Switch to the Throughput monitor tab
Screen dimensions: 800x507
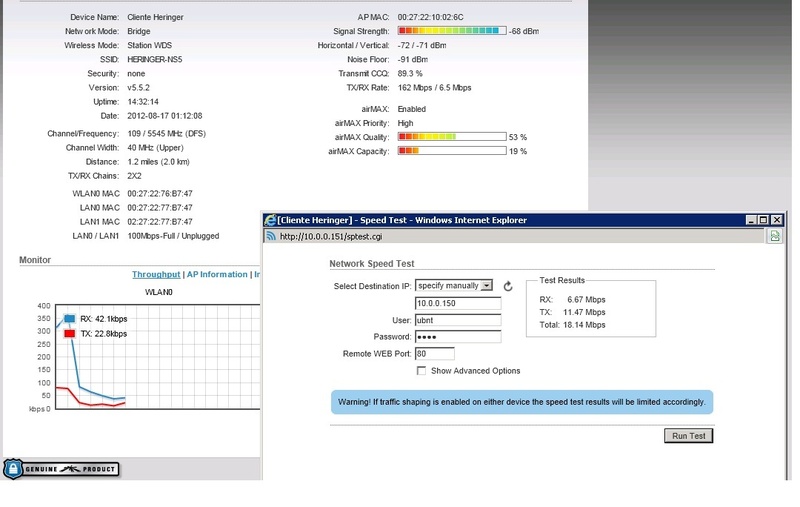[156, 274]
